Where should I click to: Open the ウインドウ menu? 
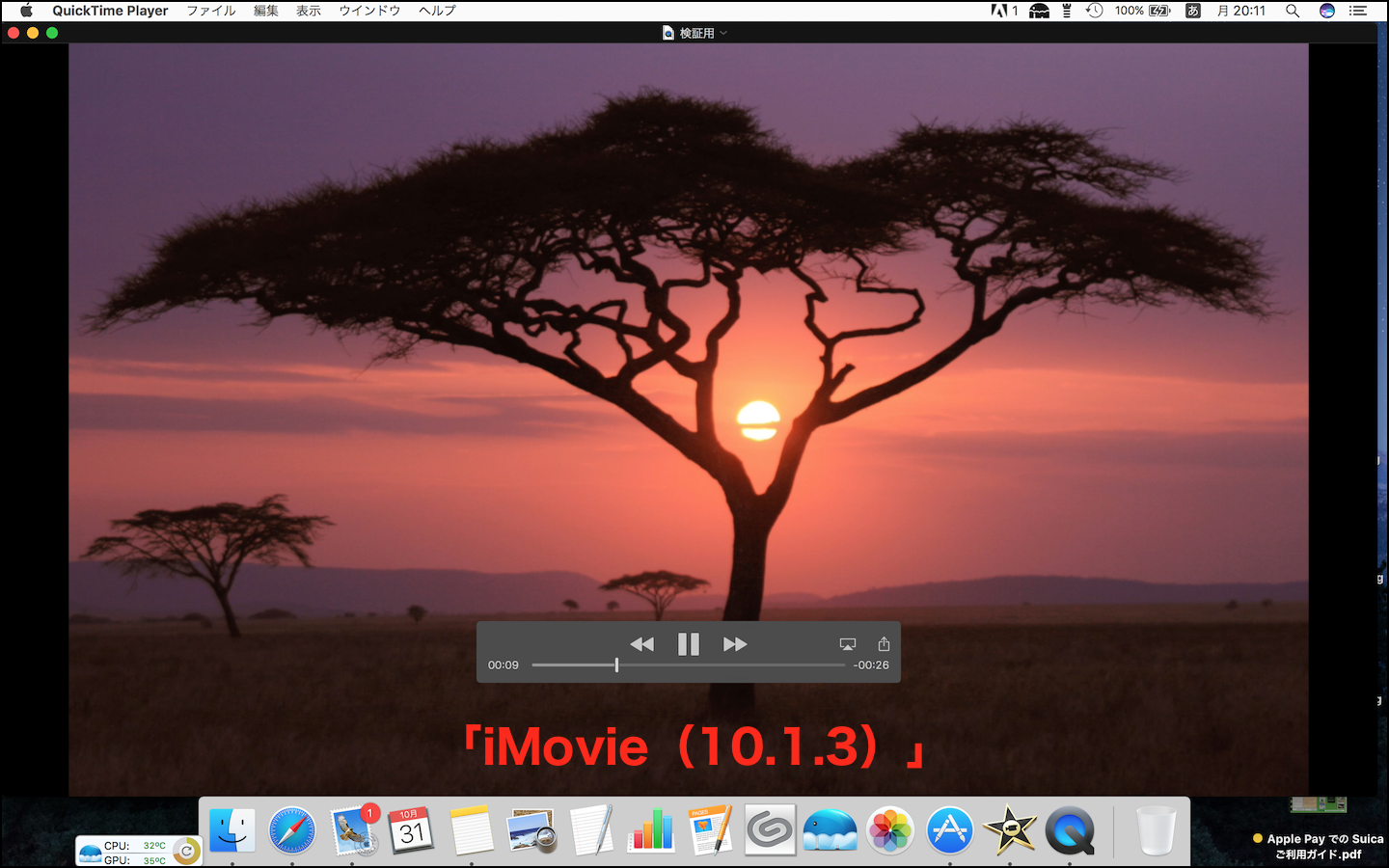[369, 11]
